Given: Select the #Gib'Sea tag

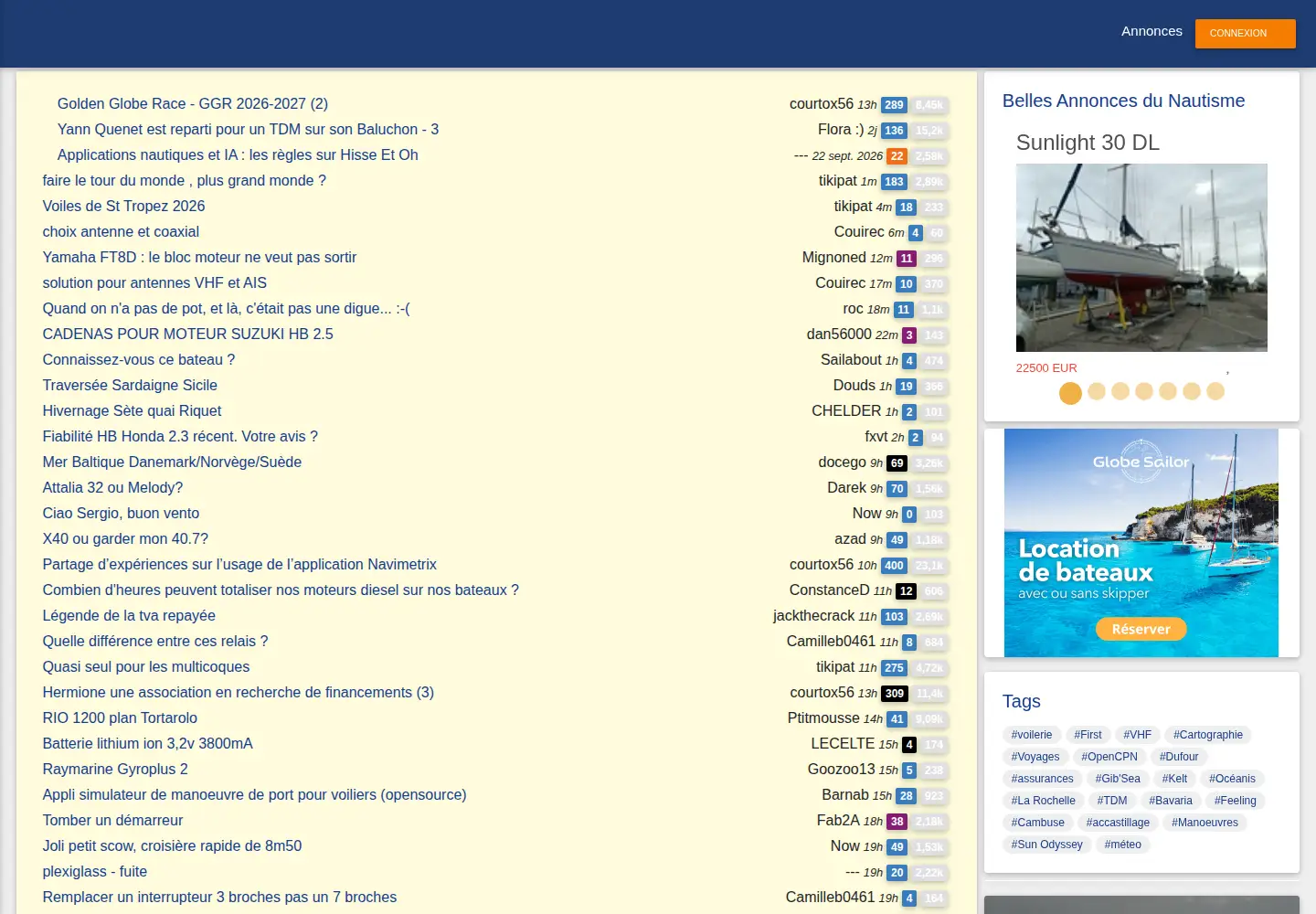Looking at the screenshot, I should (1118, 779).
